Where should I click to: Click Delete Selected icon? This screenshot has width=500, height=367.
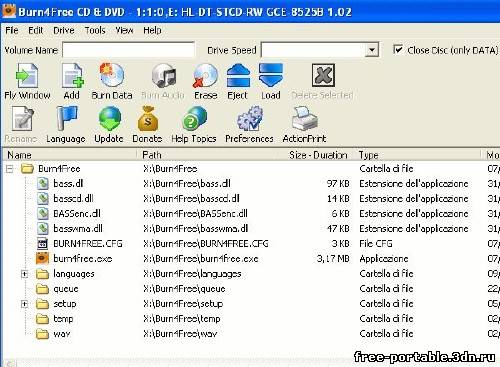pyautogui.click(x=323, y=75)
